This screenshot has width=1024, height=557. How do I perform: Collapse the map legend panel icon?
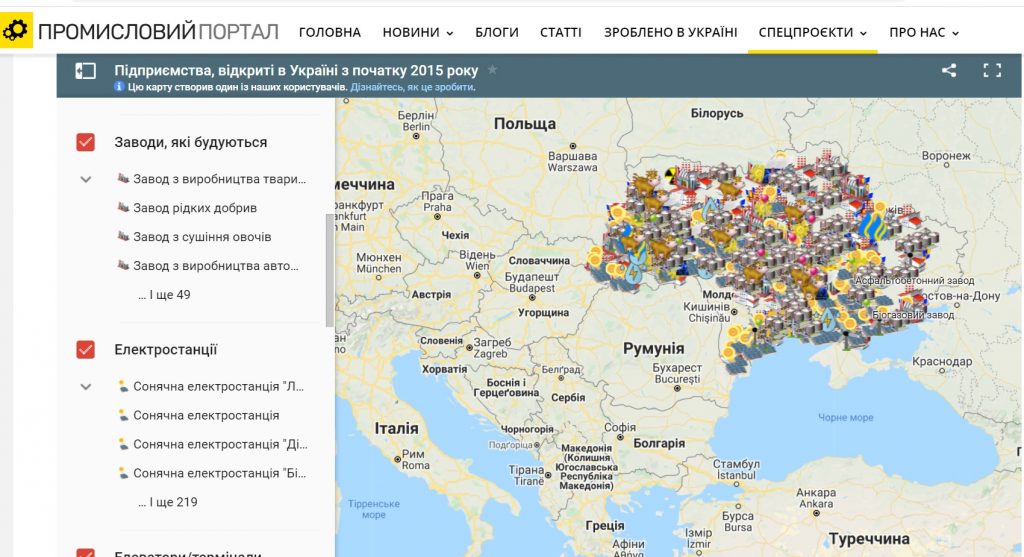tap(86, 71)
